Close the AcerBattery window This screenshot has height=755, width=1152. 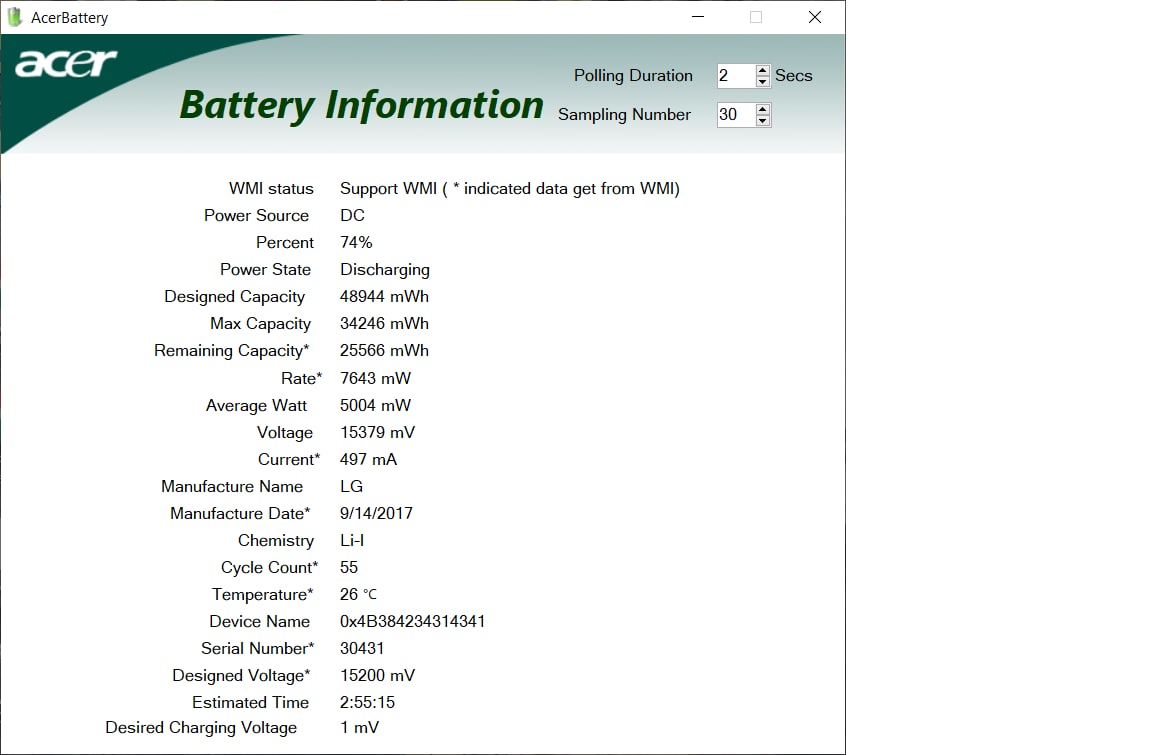(x=815, y=17)
